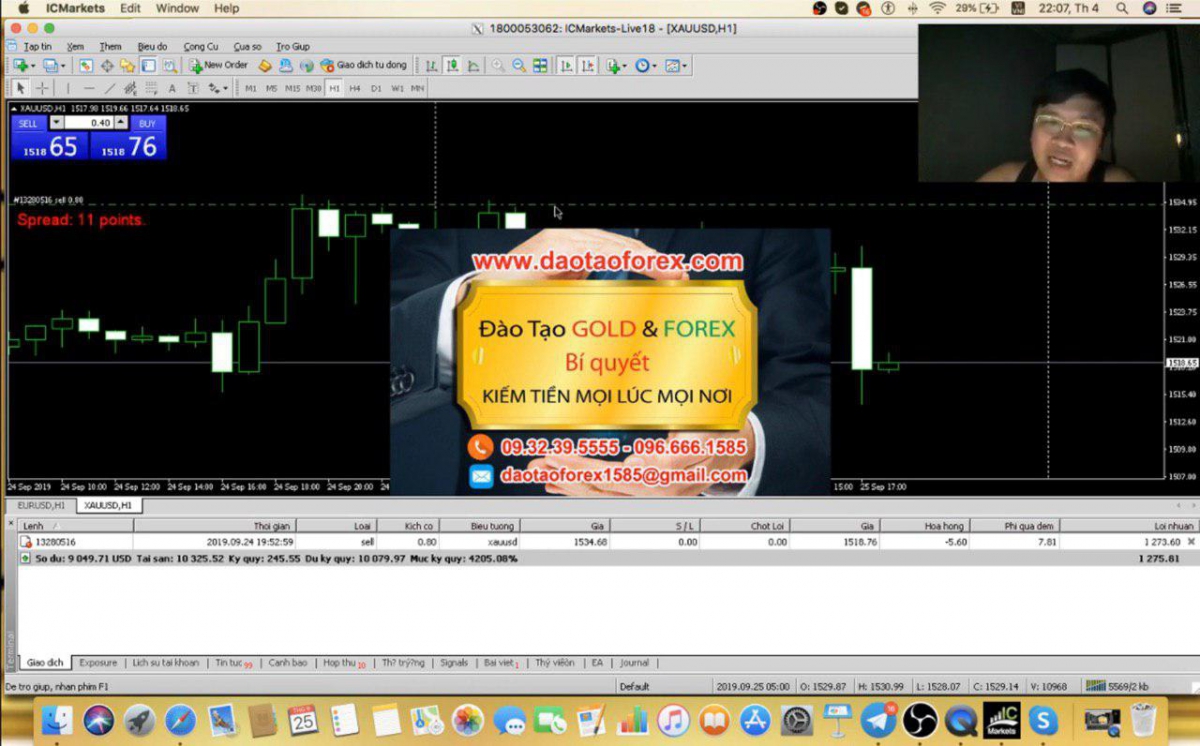Viewport: 1200px width, 746px height.
Task: Open the Cong Cu menu
Action: click(x=201, y=46)
